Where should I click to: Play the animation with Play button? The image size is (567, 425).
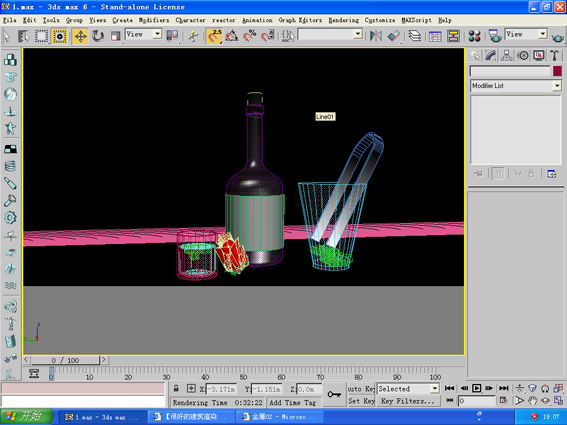click(476, 388)
